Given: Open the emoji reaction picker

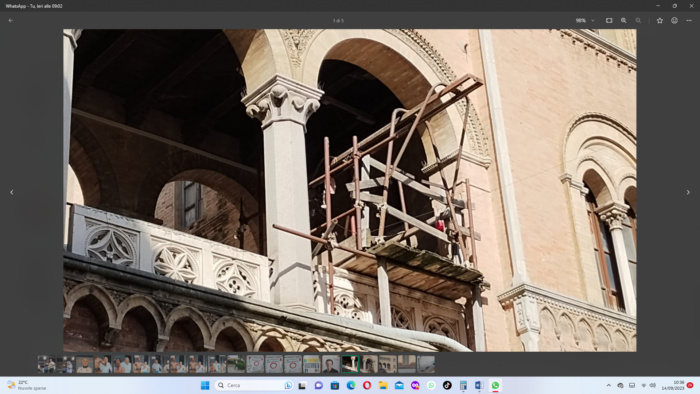Looking at the screenshot, I should pyautogui.click(x=675, y=21).
